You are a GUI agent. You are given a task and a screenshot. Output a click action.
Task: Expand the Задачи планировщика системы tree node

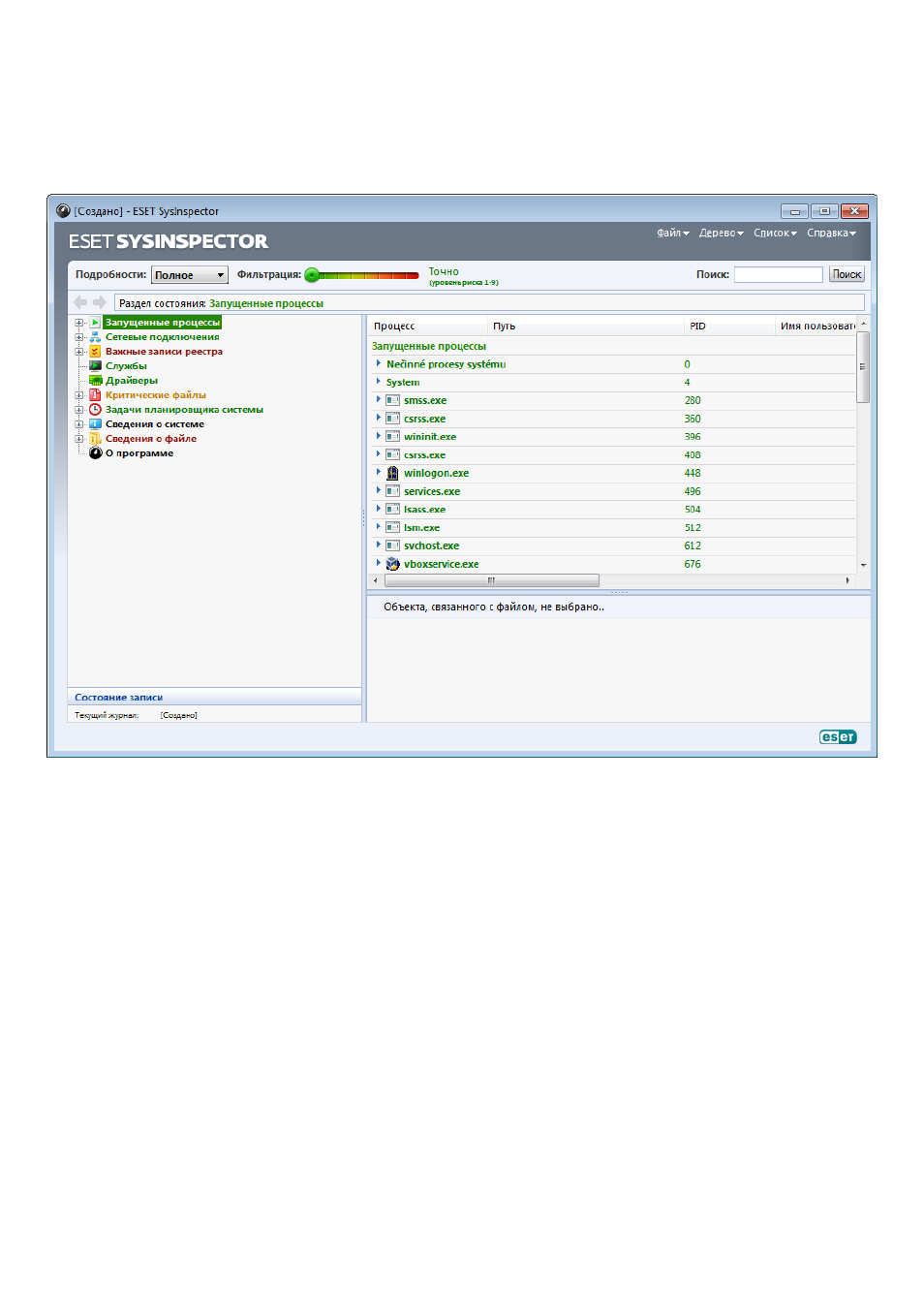pyautogui.click(x=79, y=410)
